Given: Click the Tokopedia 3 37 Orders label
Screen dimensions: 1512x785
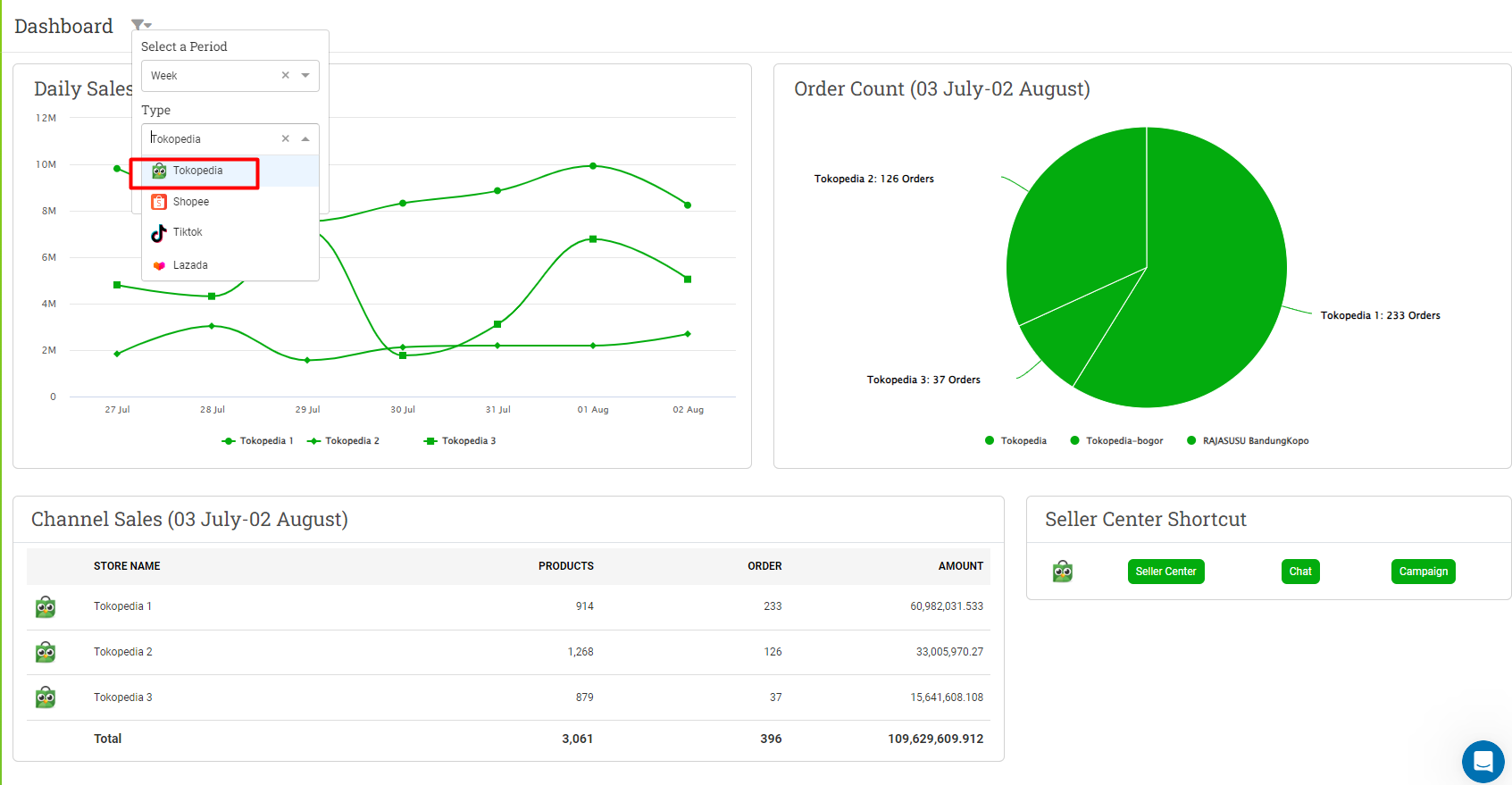Looking at the screenshot, I should point(923,380).
